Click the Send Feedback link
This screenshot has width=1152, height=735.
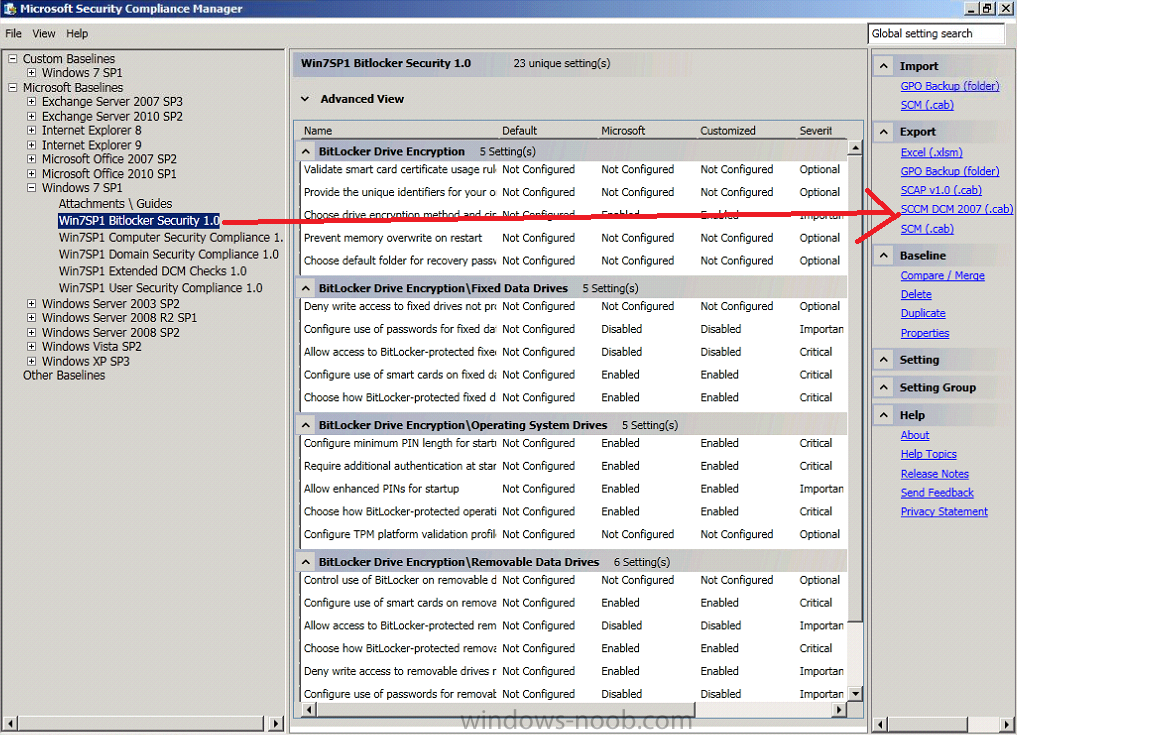pos(937,493)
